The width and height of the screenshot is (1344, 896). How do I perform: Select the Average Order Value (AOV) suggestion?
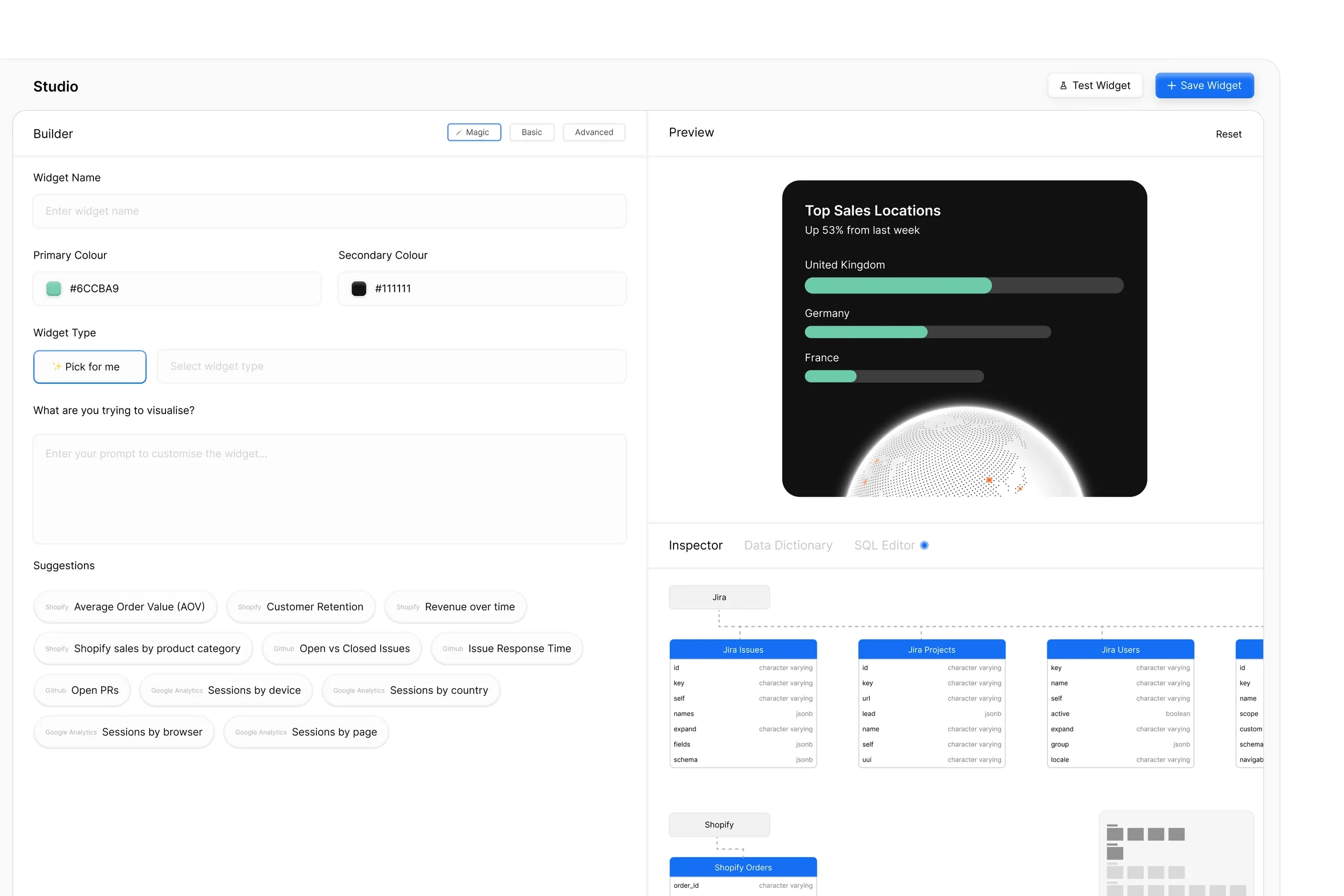tap(125, 607)
